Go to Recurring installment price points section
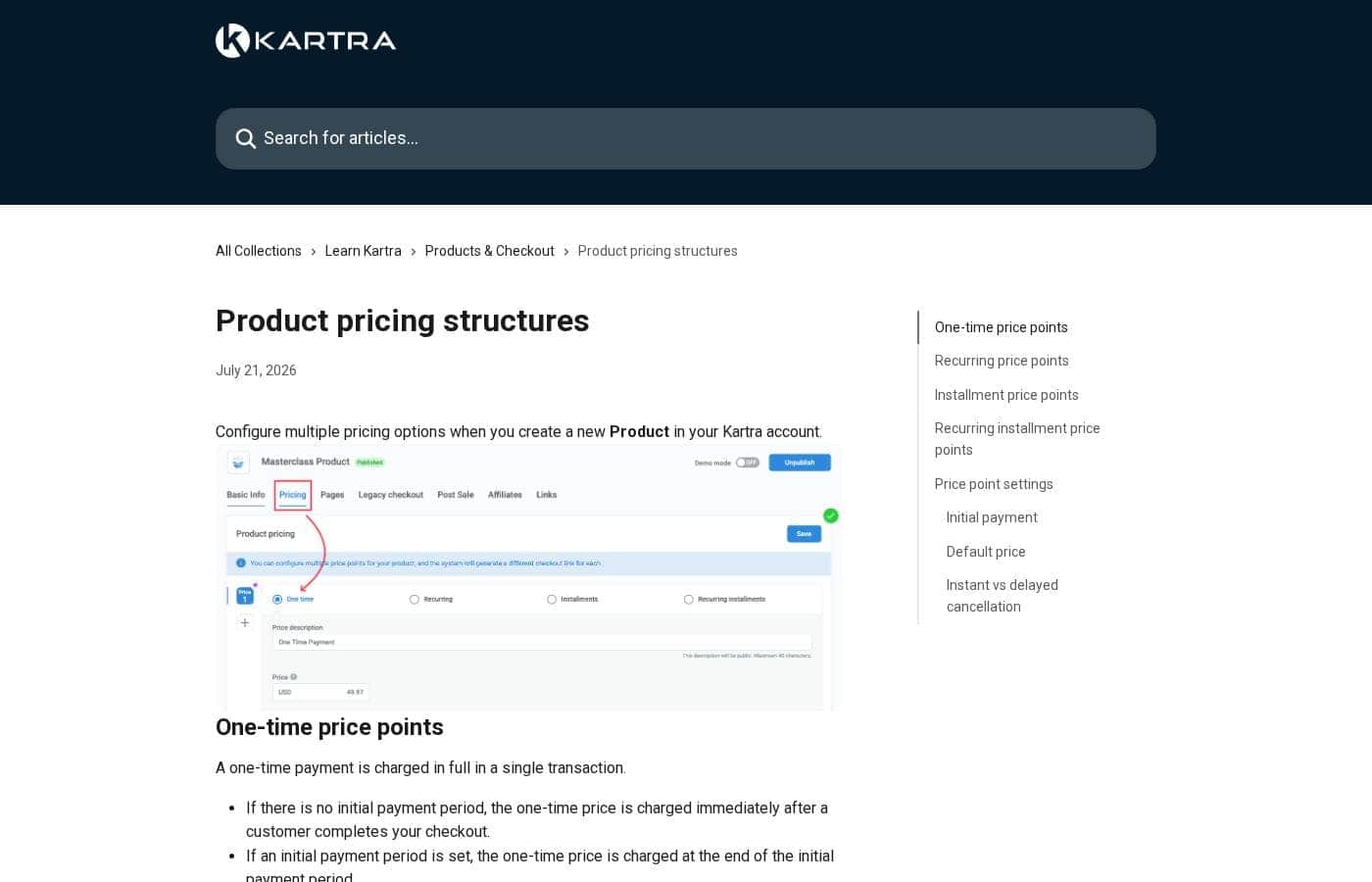 [1017, 439]
